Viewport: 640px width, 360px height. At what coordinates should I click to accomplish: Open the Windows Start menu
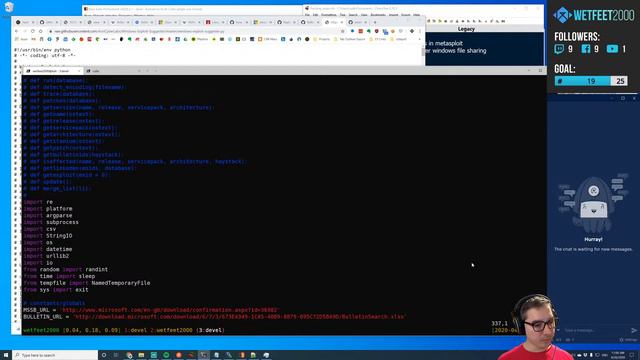[x=6, y=355]
